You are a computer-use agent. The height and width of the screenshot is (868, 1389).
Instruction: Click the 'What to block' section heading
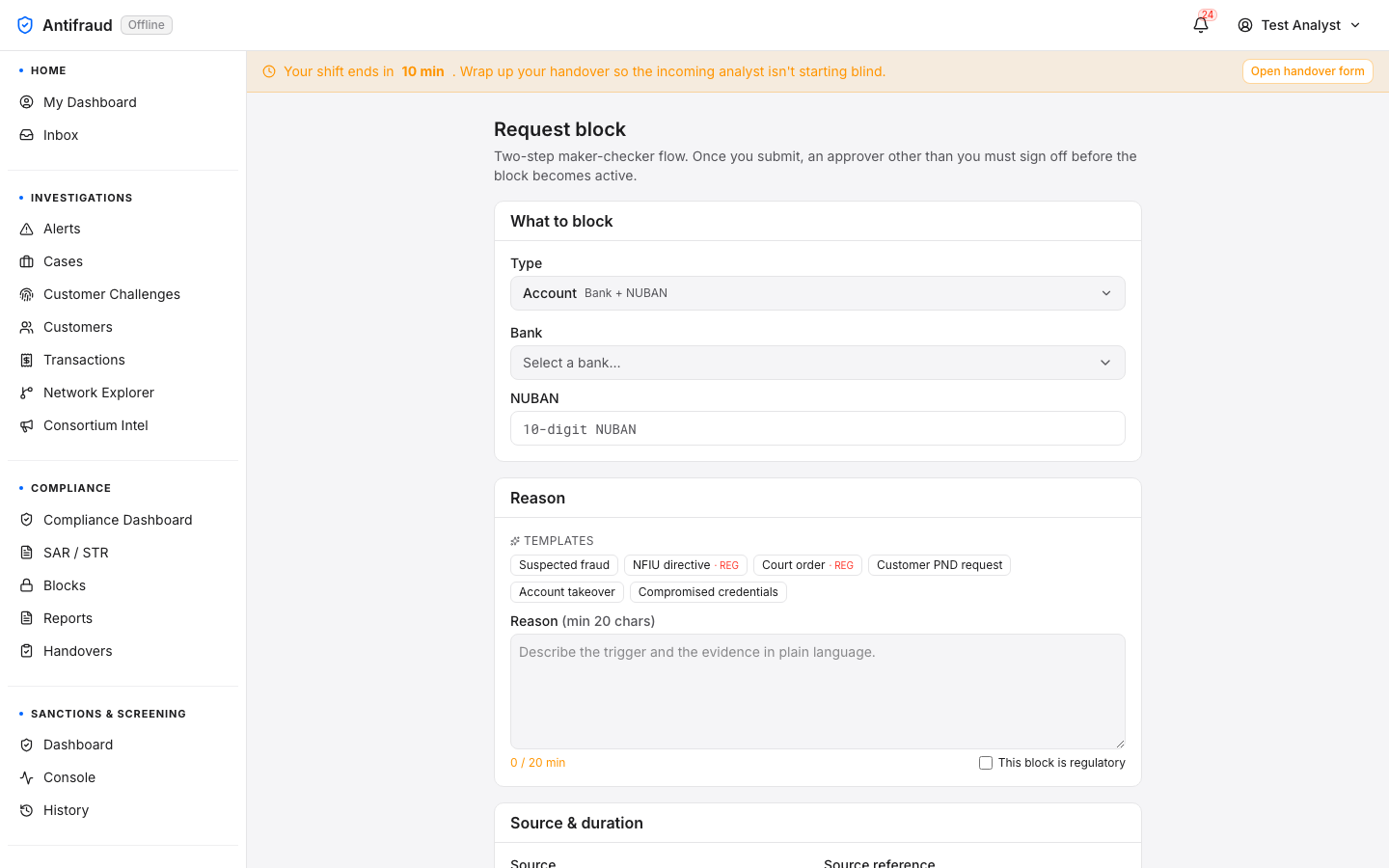pos(561,221)
